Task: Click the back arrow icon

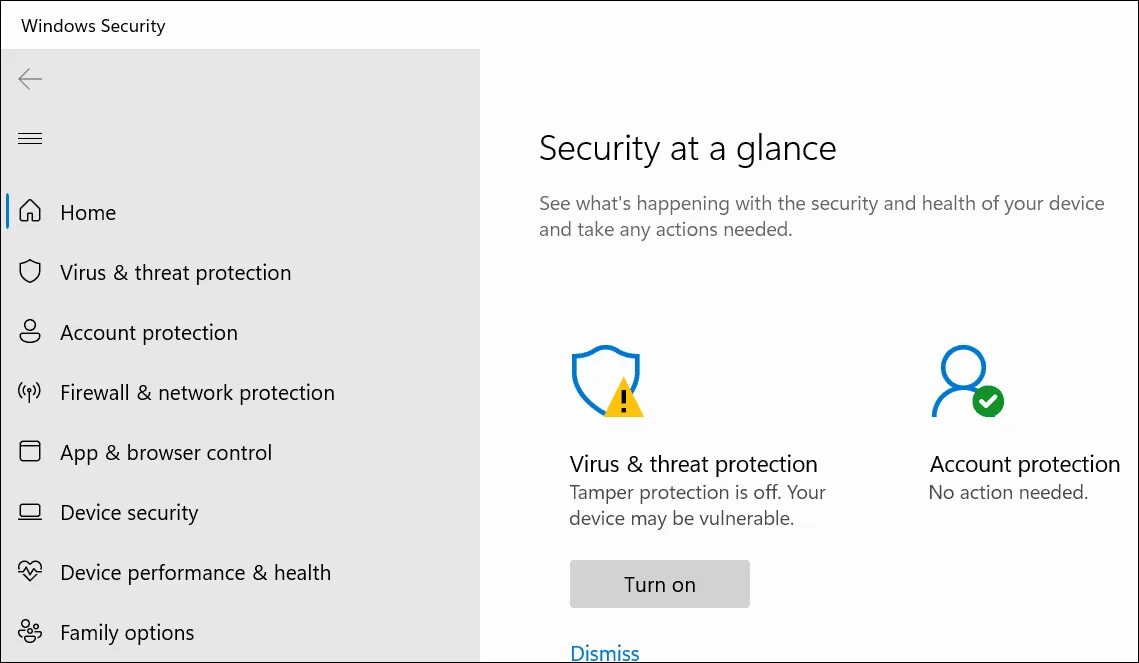Action: tap(30, 79)
